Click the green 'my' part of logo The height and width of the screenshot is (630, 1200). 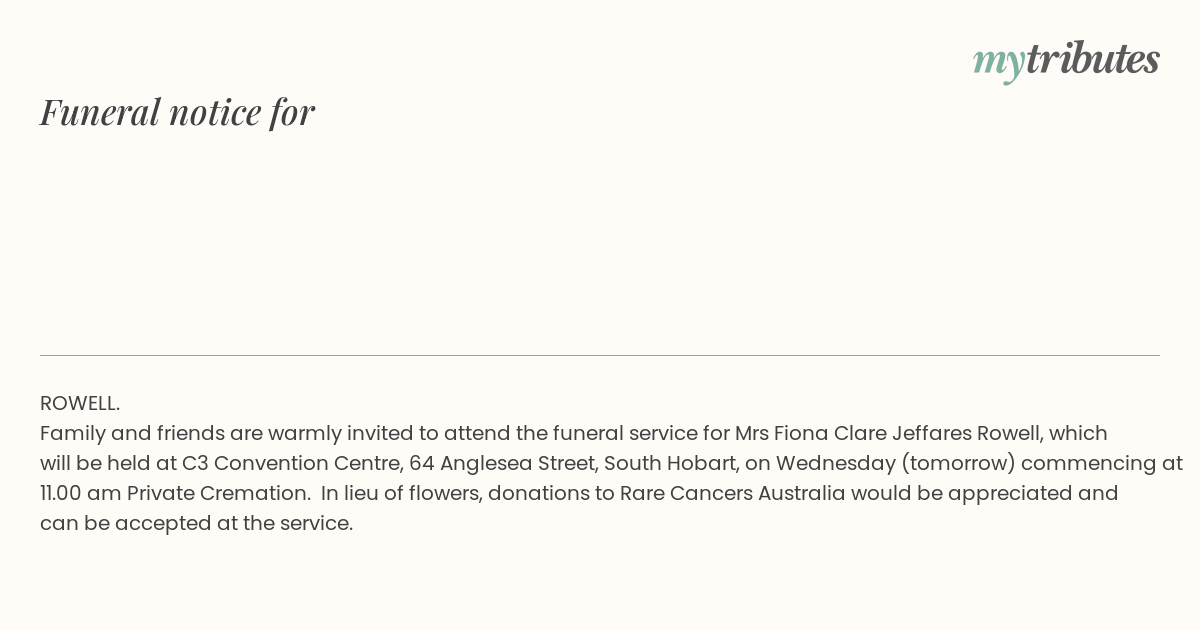pos(998,62)
